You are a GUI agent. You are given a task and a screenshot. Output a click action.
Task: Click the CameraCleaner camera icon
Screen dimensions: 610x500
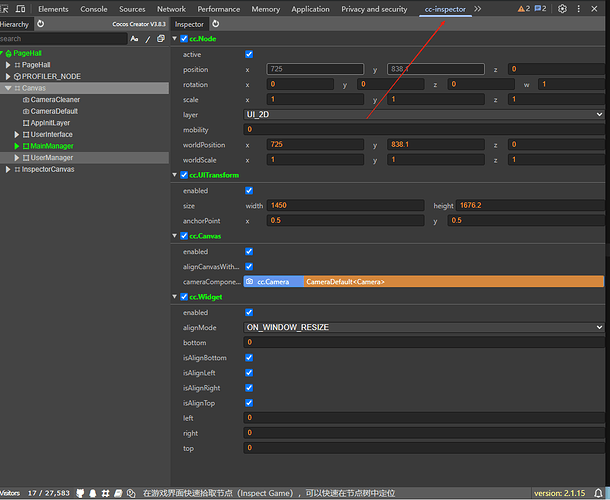(x=26, y=100)
